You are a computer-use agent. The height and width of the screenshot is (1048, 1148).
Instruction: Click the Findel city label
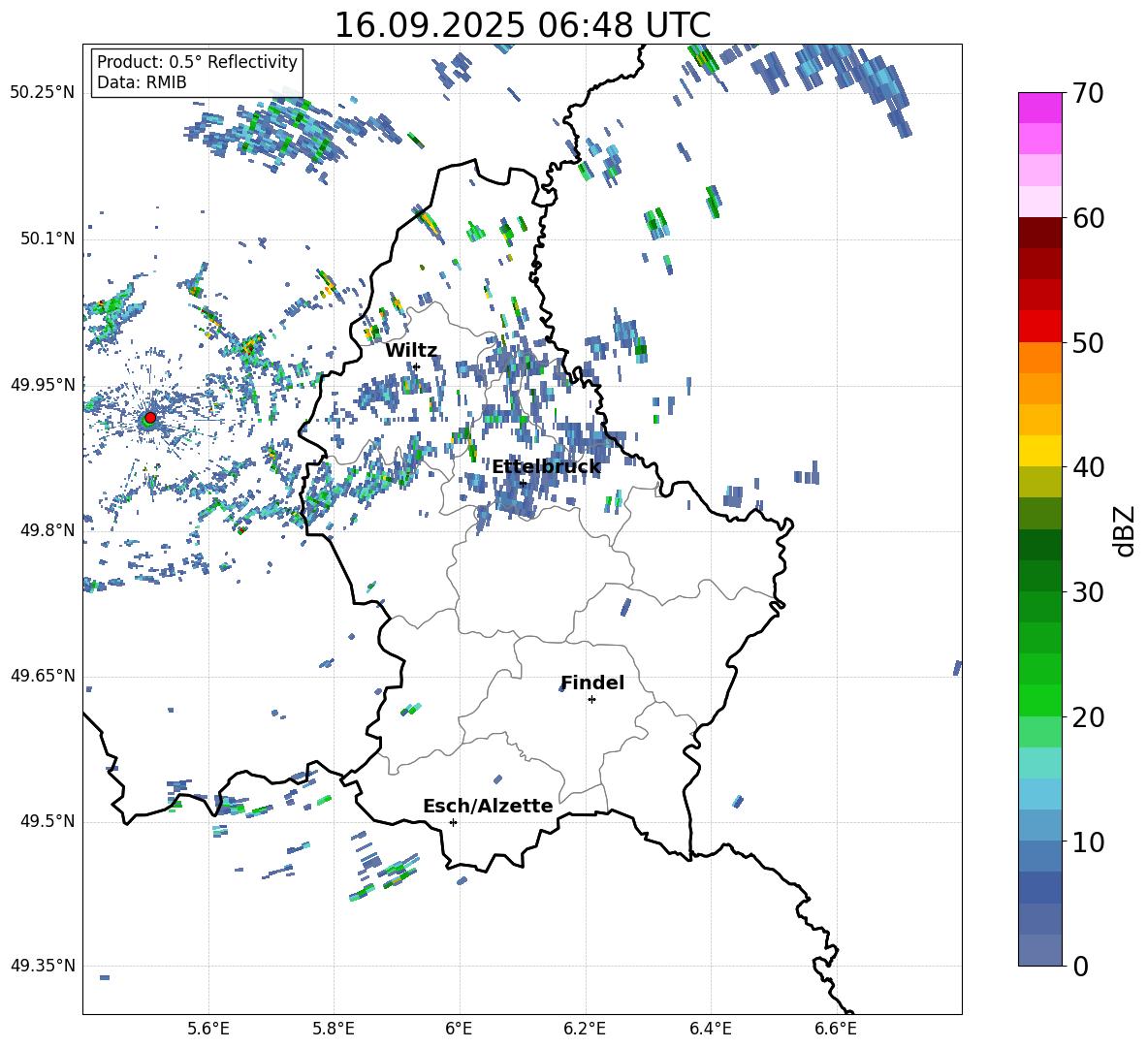[x=592, y=683]
